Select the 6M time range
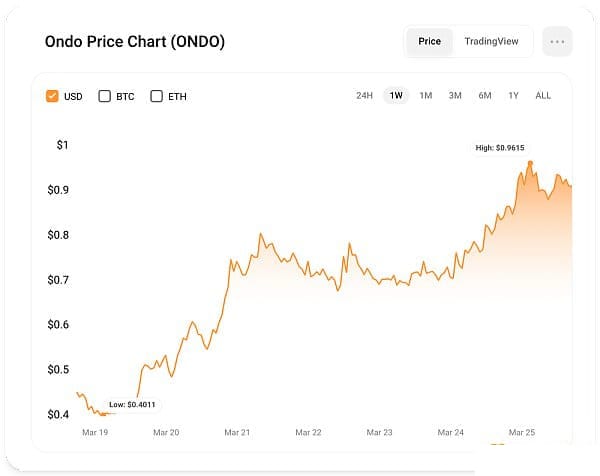600x476 pixels. coord(484,96)
